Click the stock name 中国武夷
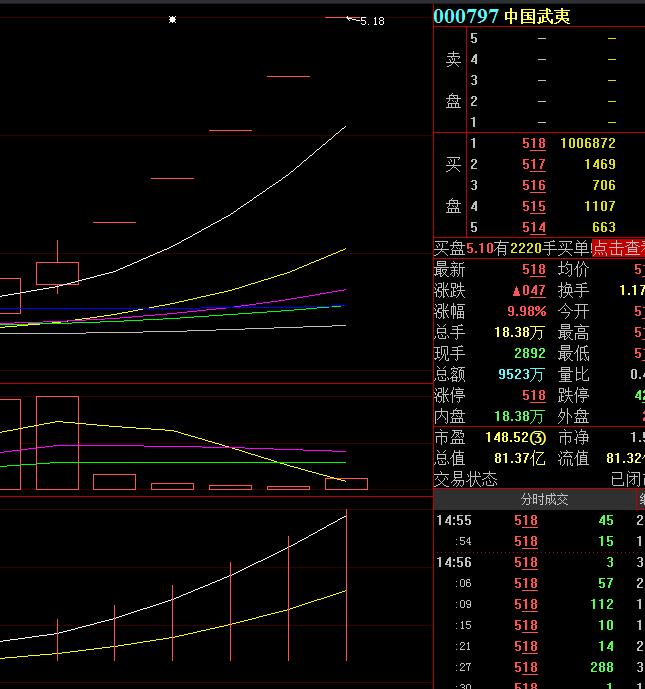This screenshot has width=645, height=689. click(537, 16)
